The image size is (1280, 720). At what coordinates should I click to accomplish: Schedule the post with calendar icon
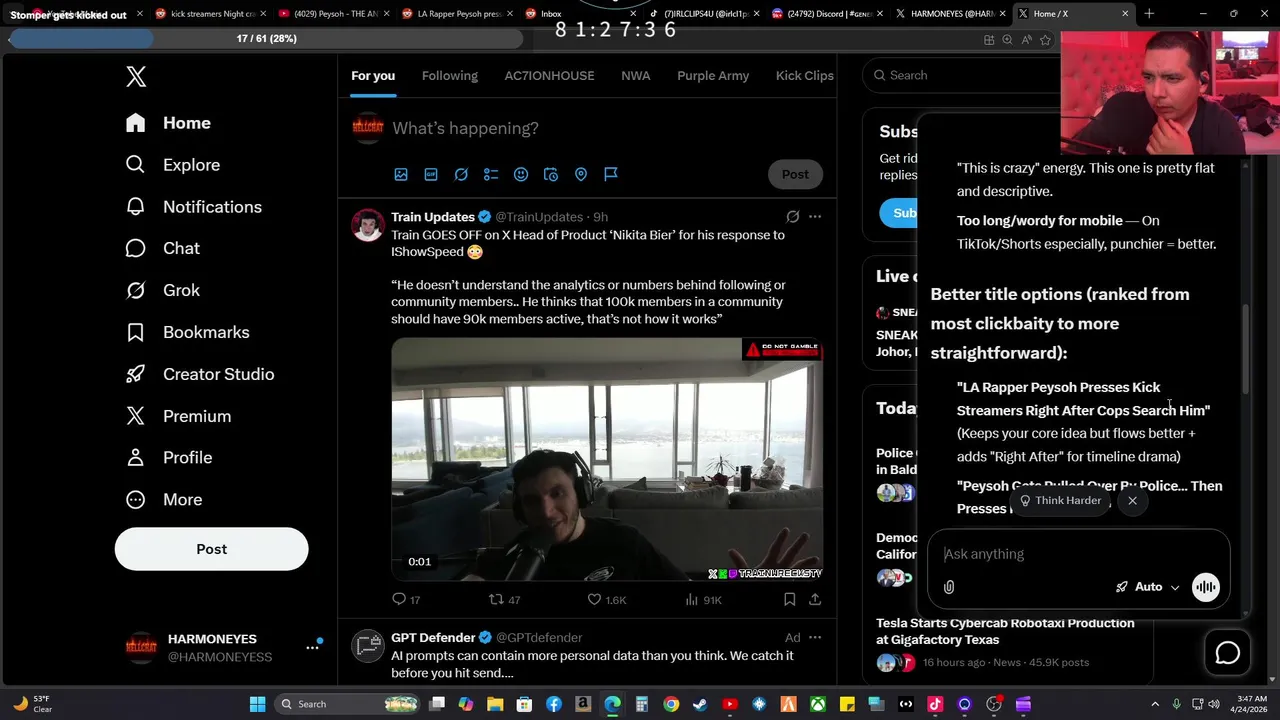point(551,174)
